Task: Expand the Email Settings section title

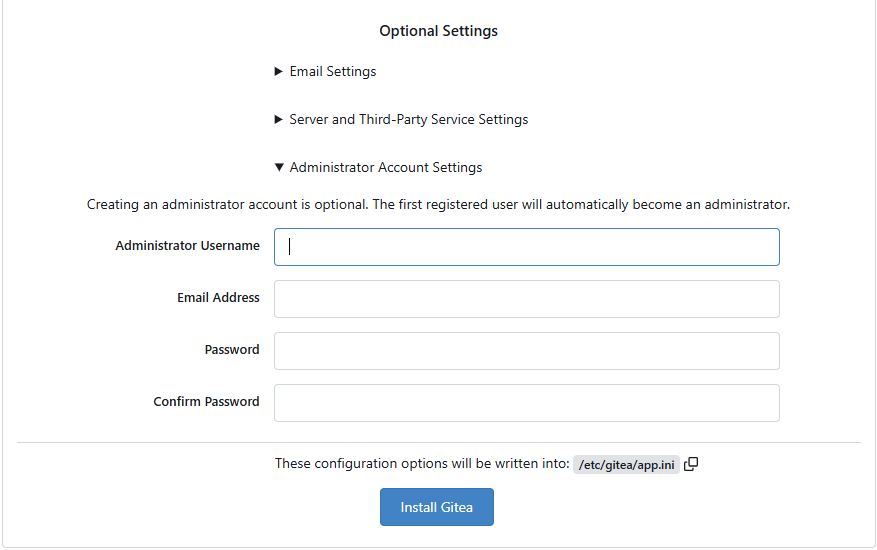Action: click(x=333, y=72)
